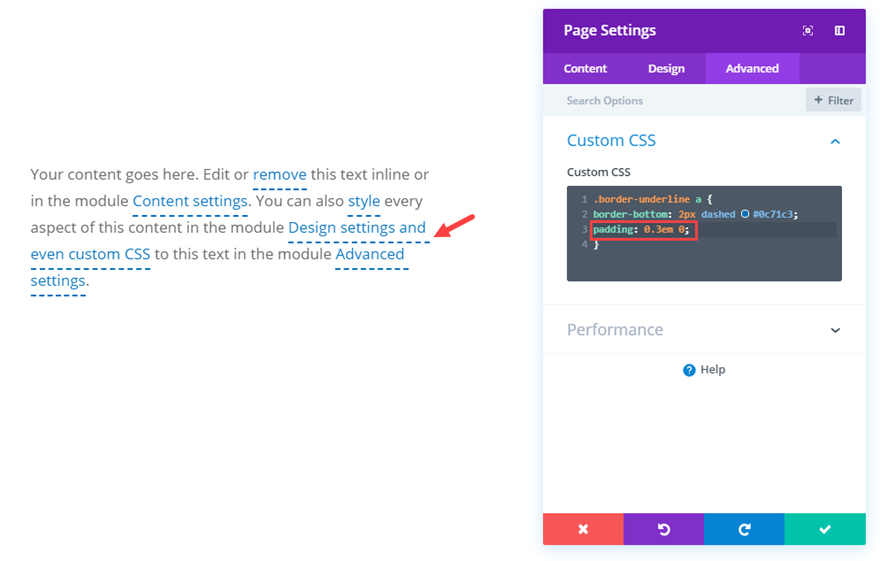Click the blue redo arrow button
Image resolution: width=880 pixels, height=561 pixels.
pyautogui.click(x=744, y=529)
